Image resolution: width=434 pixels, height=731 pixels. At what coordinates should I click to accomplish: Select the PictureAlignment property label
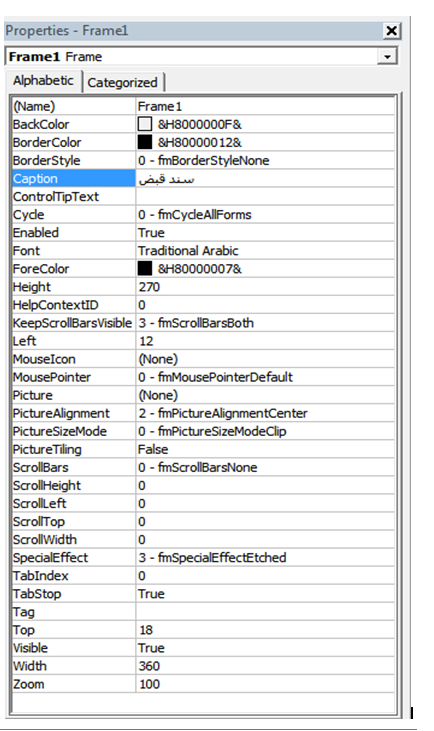coord(61,413)
